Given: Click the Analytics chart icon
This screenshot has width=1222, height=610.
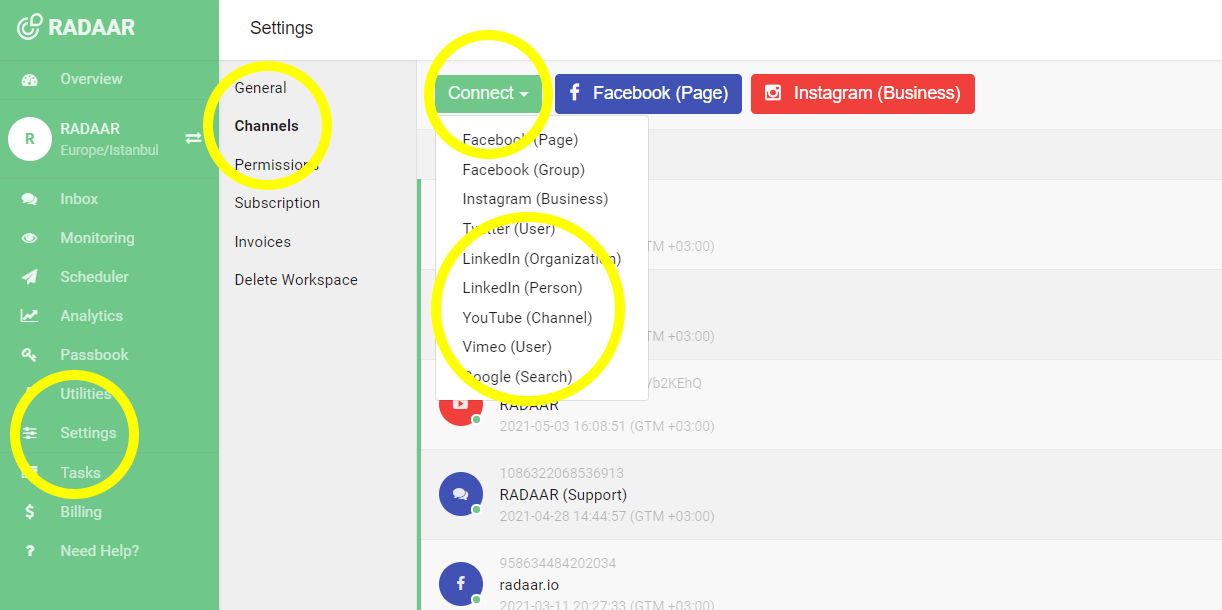Looking at the screenshot, I should [x=29, y=316].
